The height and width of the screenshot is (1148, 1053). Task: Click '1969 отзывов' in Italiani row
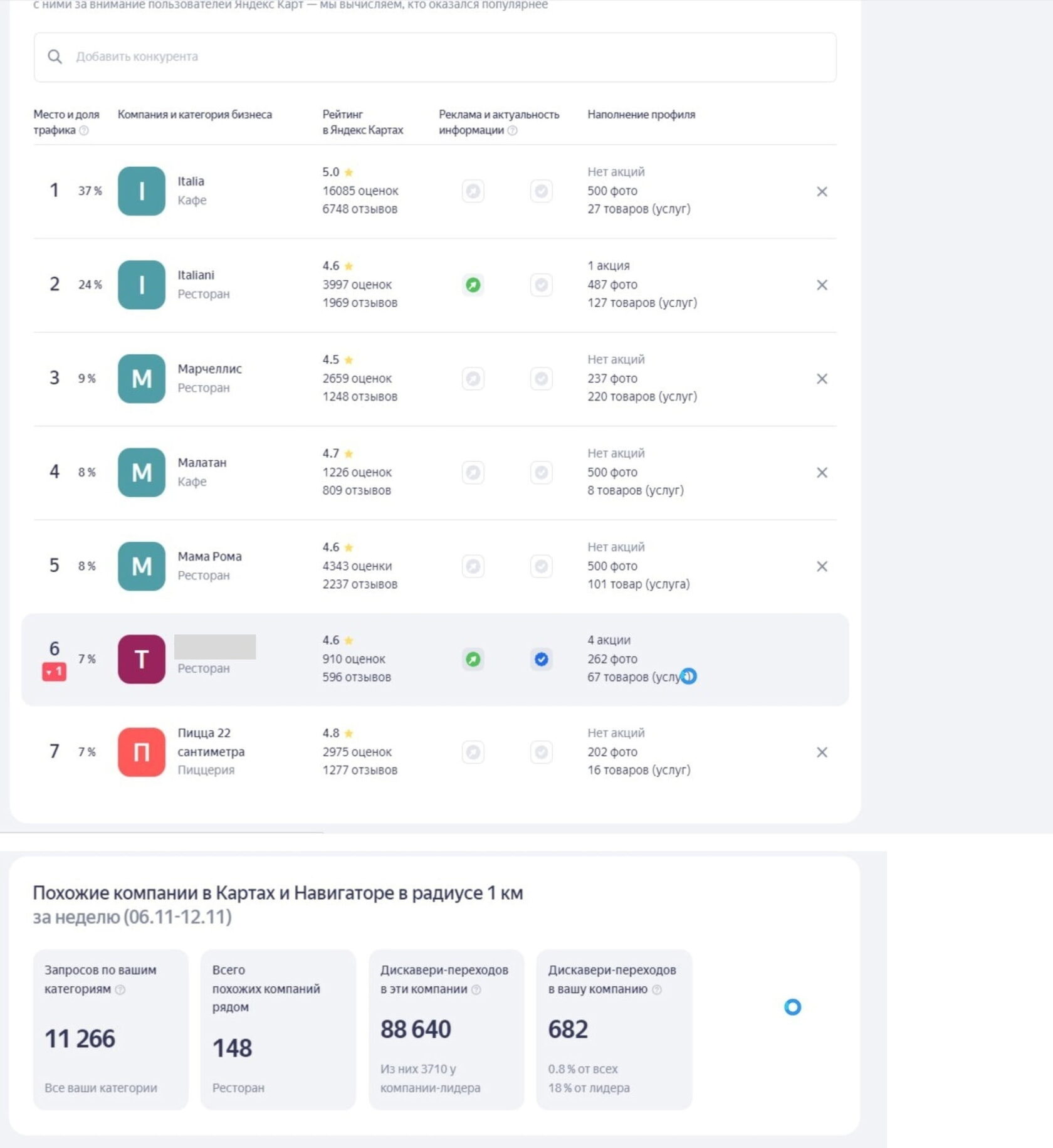pos(360,303)
